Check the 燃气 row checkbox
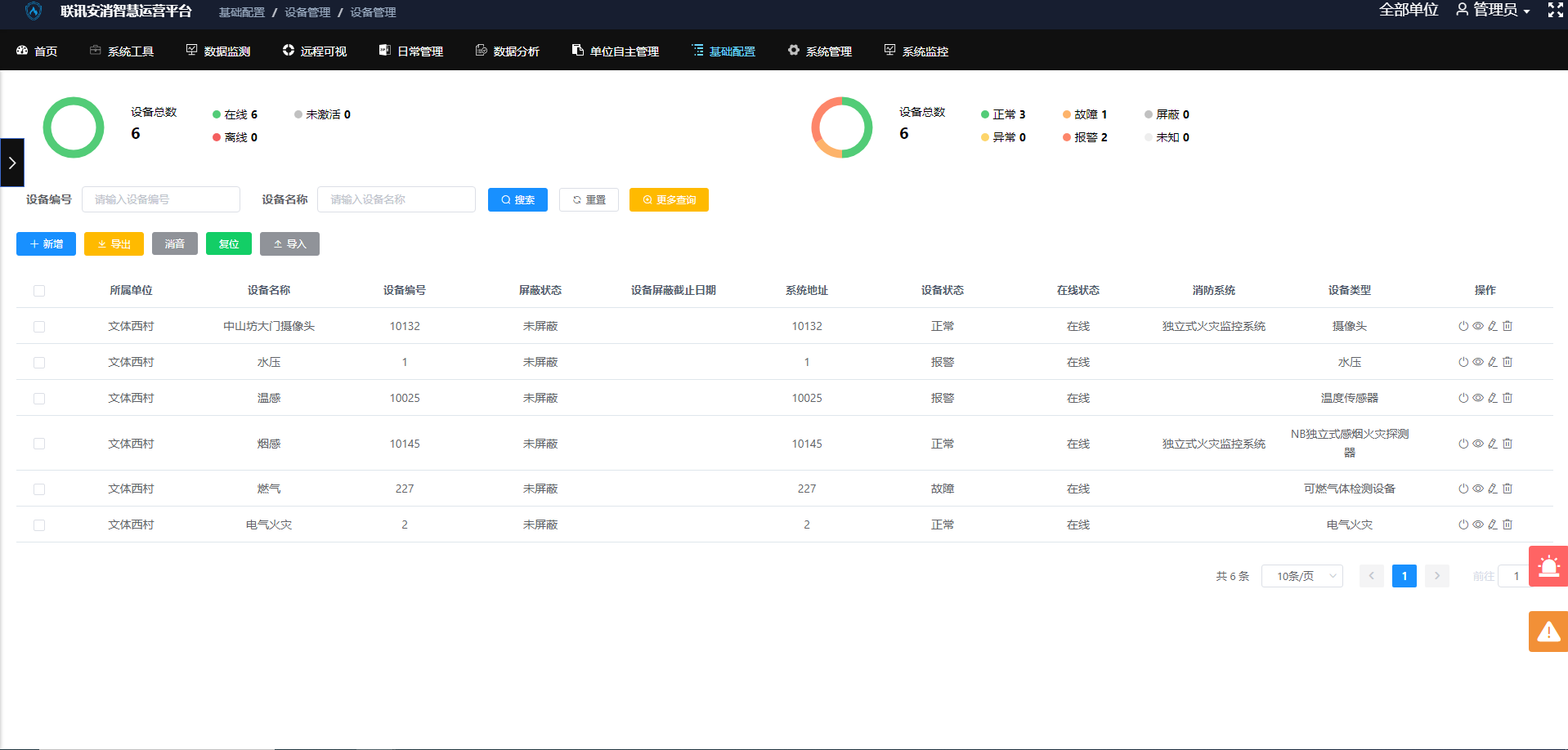 [x=39, y=489]
